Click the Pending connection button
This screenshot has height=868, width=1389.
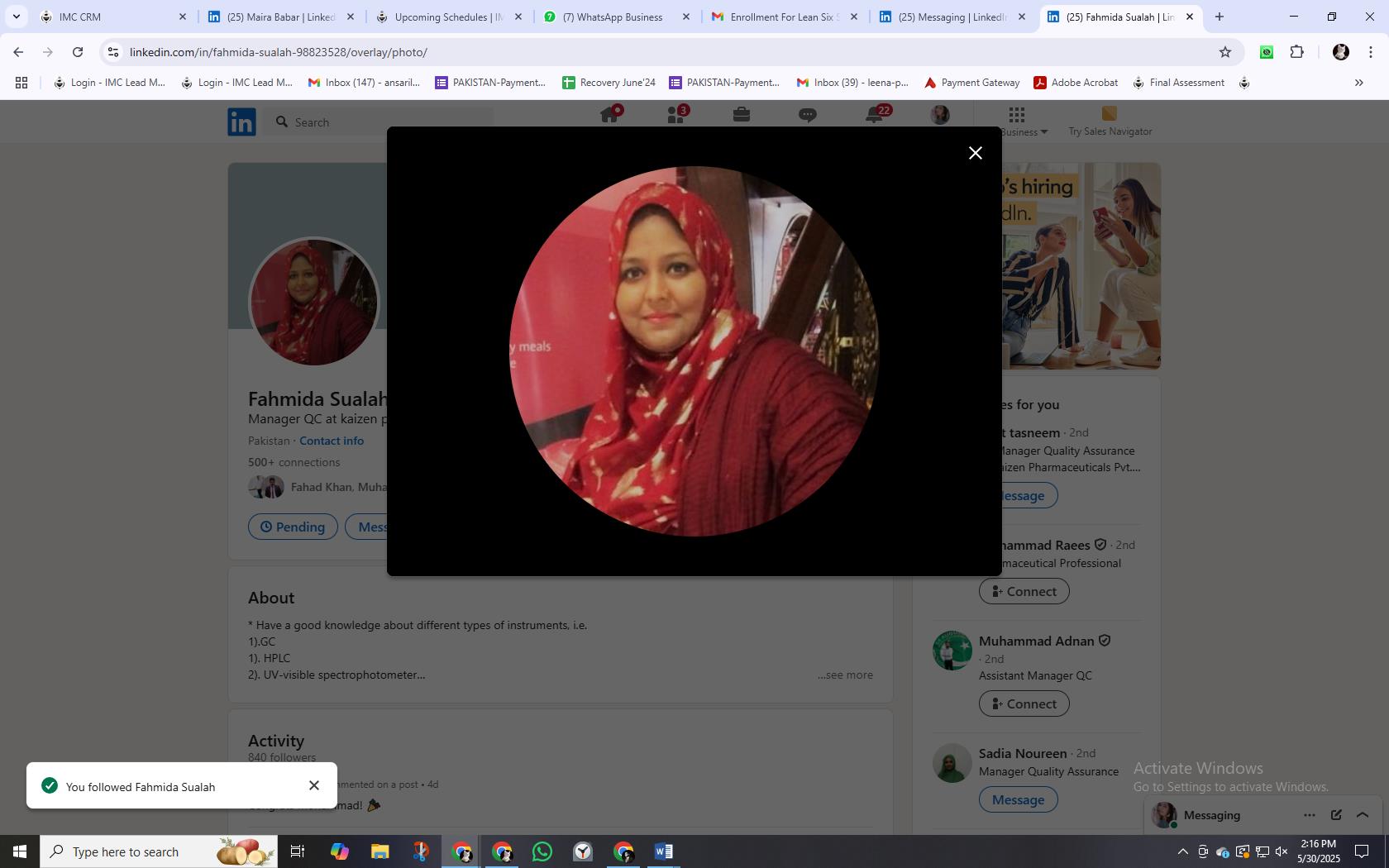click(293, 527)
